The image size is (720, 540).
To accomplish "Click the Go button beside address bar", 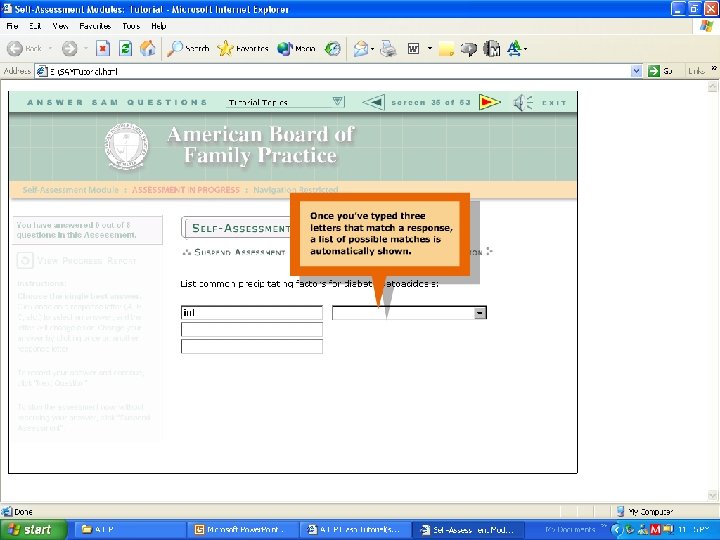I will (x=660, y=71).
